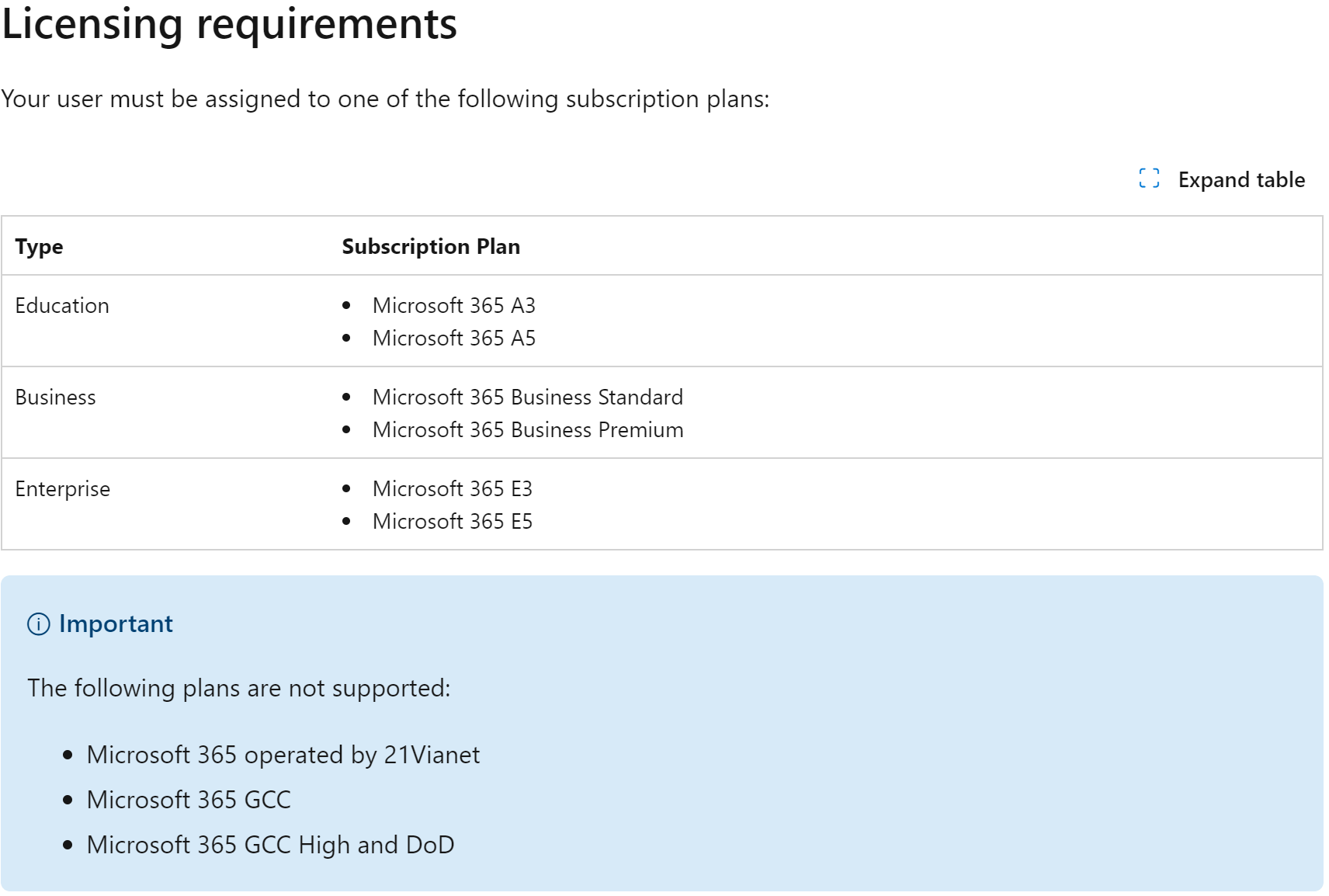Viewport: 1329px width, 896px height.
Task: Select the Education row type cell
Action: pyautogui.click(x=62, y=306)
